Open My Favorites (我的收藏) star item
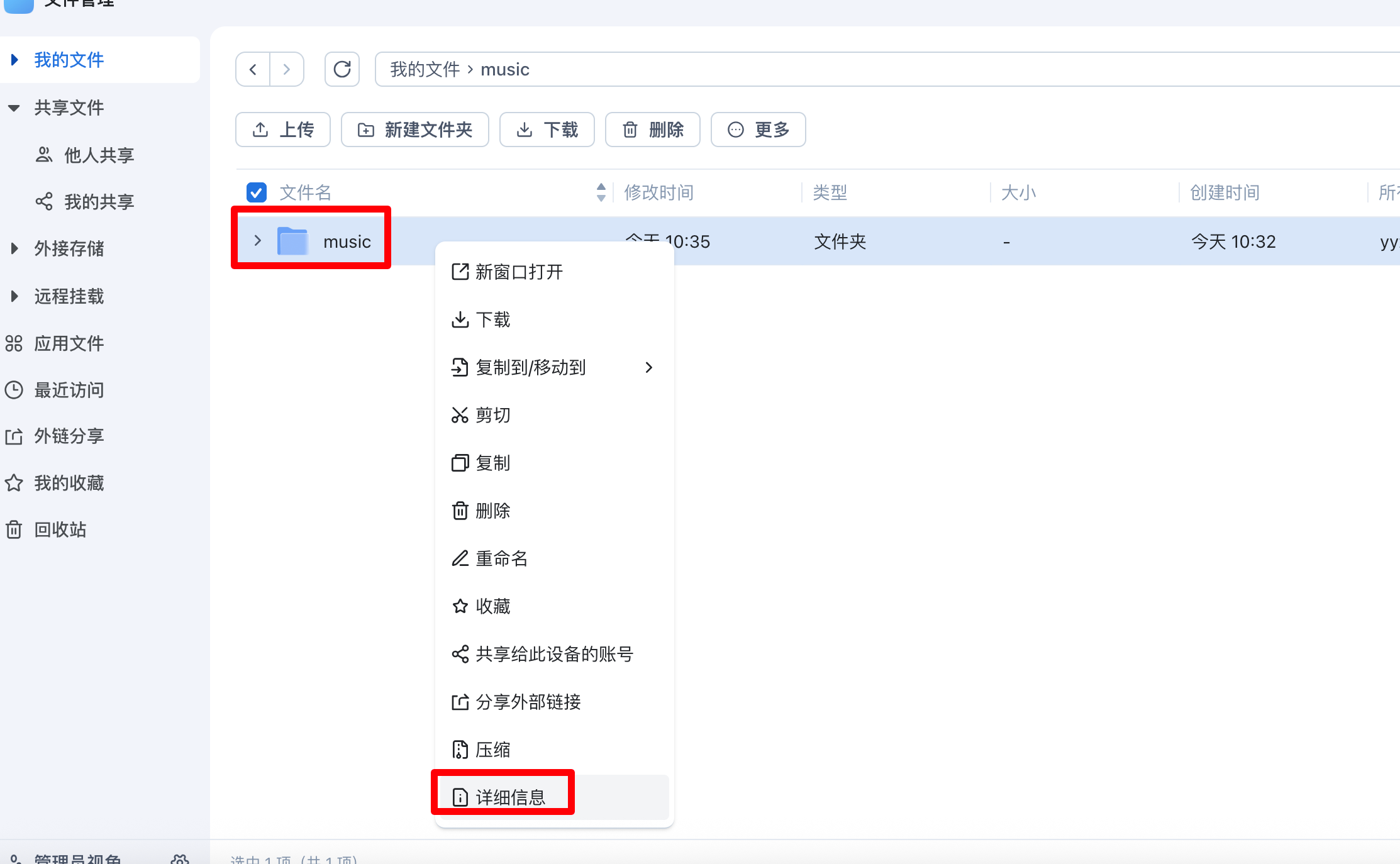The image size is (1400, 864). (69, 483)
